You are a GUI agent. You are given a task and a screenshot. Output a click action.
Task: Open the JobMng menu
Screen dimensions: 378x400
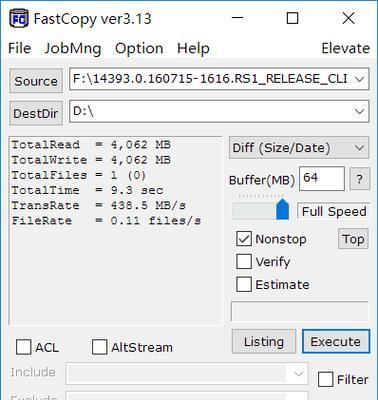tap(73, 48)
